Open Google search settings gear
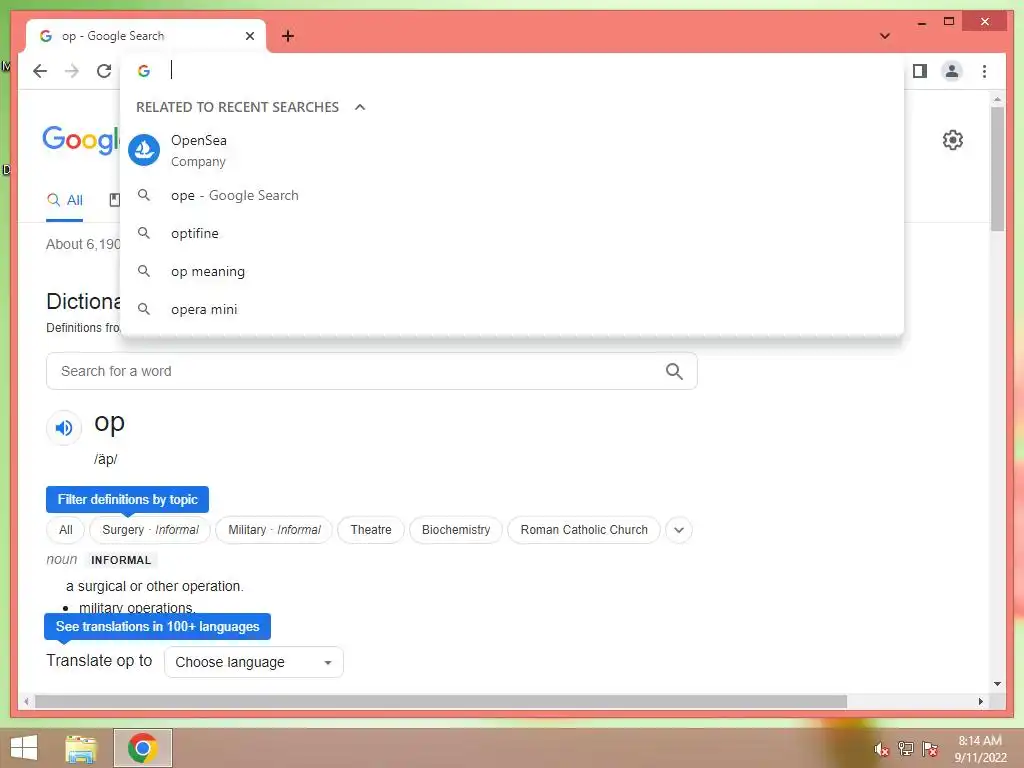 (x=953, y=140)
